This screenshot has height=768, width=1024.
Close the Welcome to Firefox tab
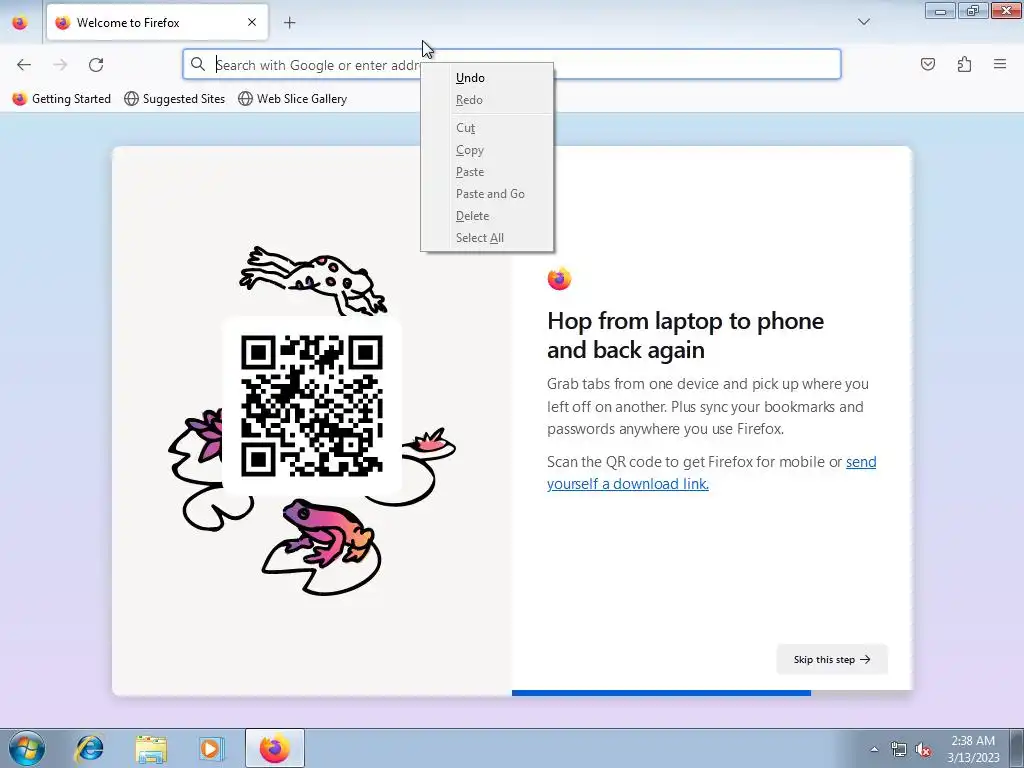252,22
